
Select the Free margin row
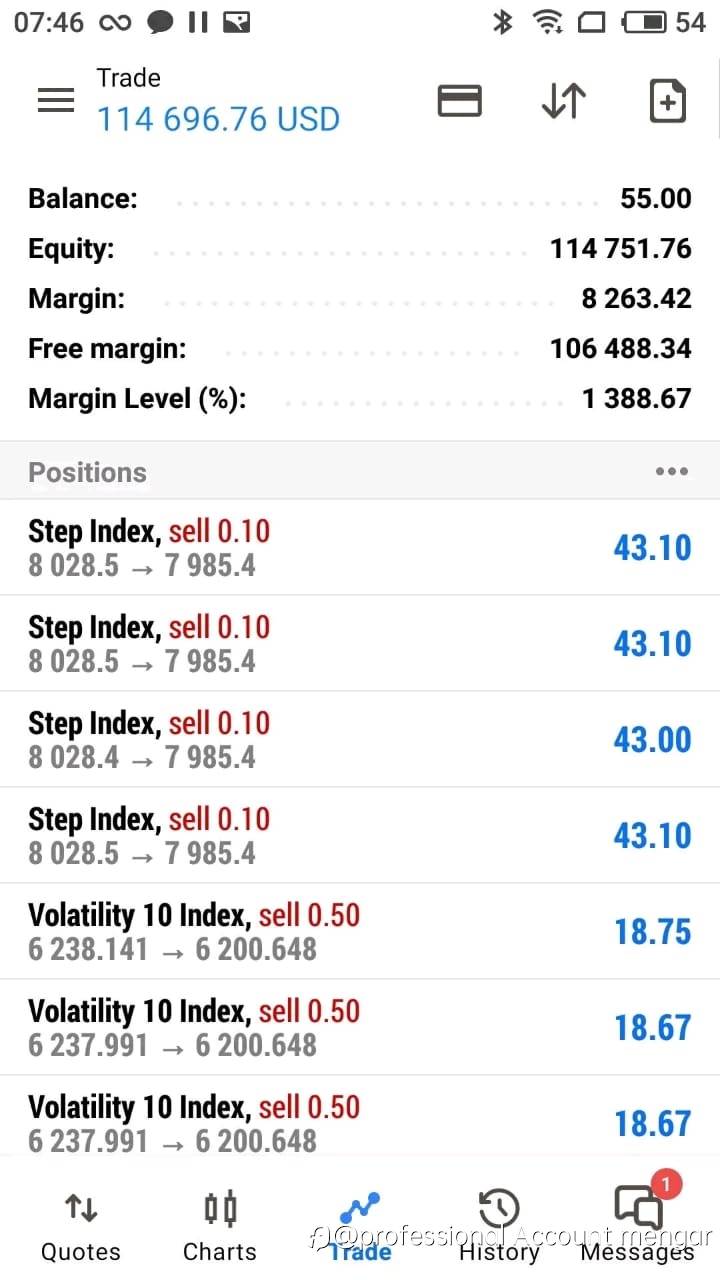(360, 348)
